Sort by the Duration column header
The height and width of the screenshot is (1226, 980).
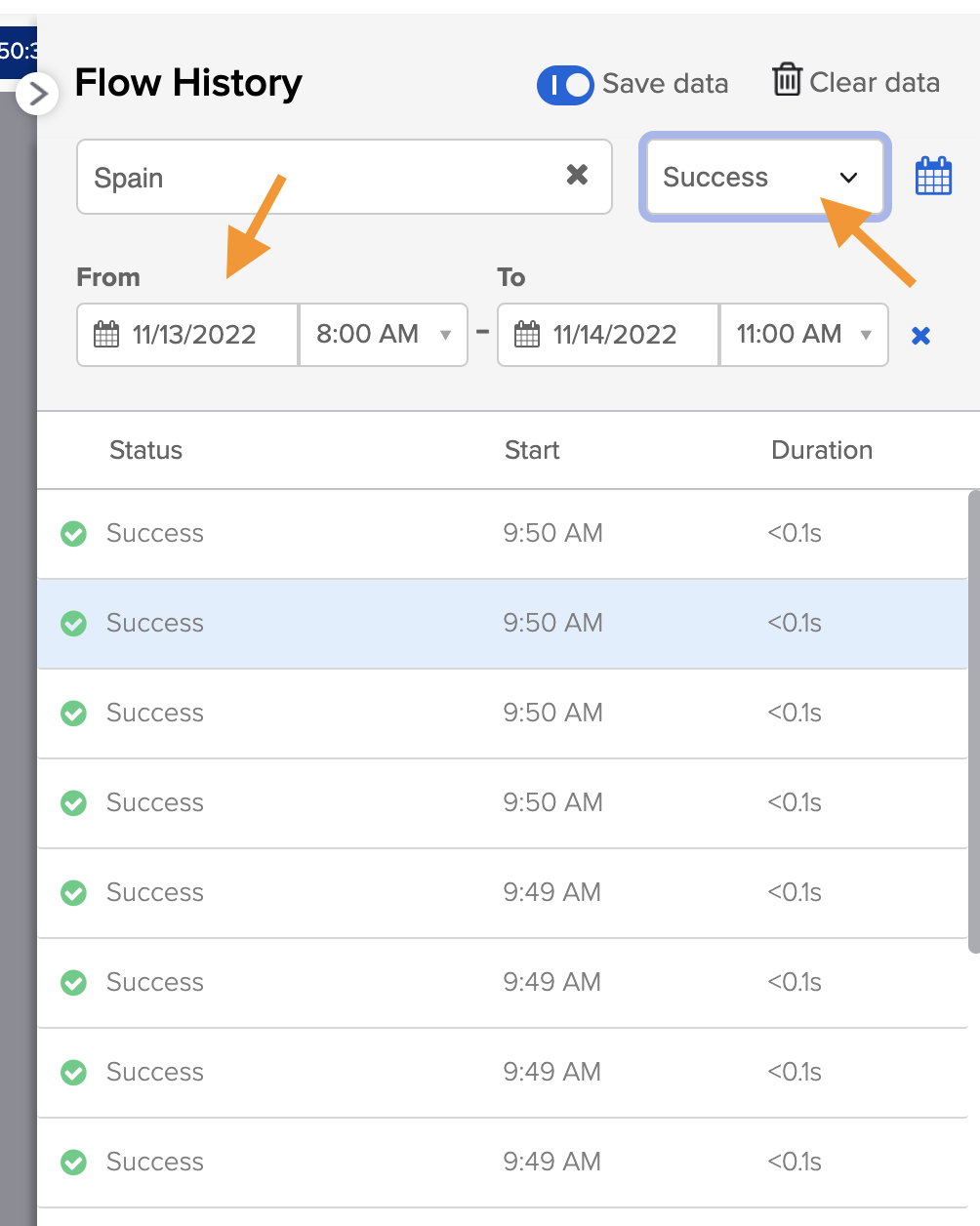821,450
